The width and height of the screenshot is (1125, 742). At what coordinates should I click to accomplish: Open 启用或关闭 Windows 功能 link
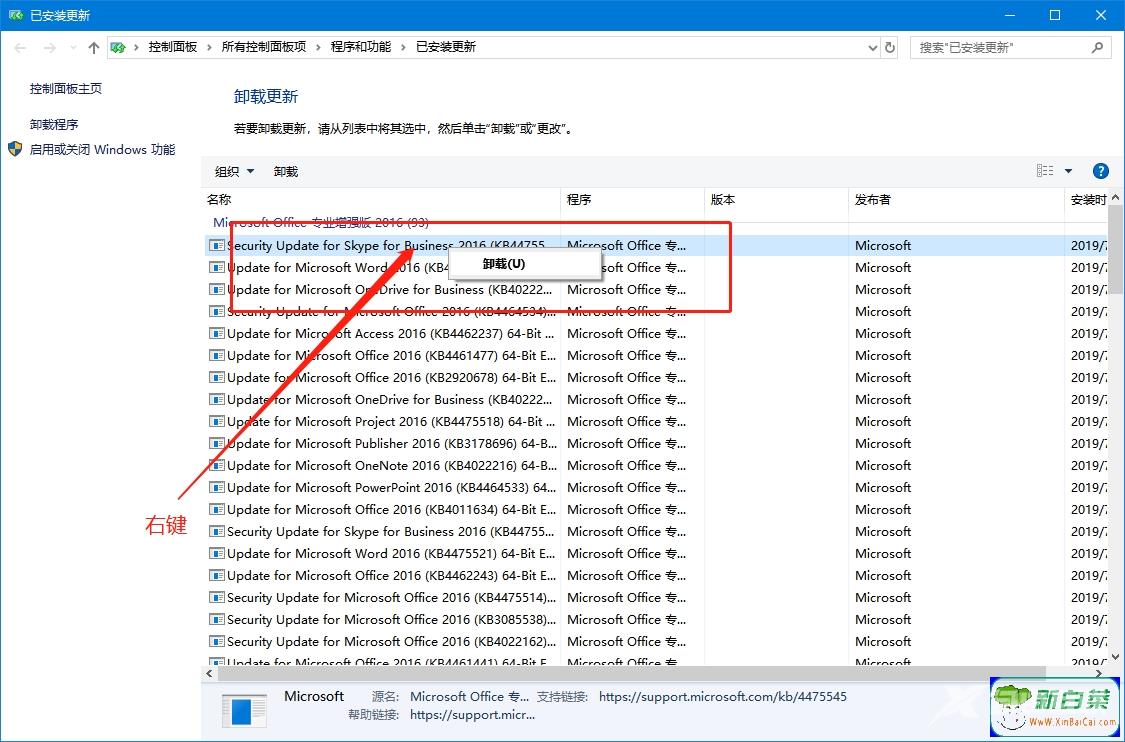point(102,149)
